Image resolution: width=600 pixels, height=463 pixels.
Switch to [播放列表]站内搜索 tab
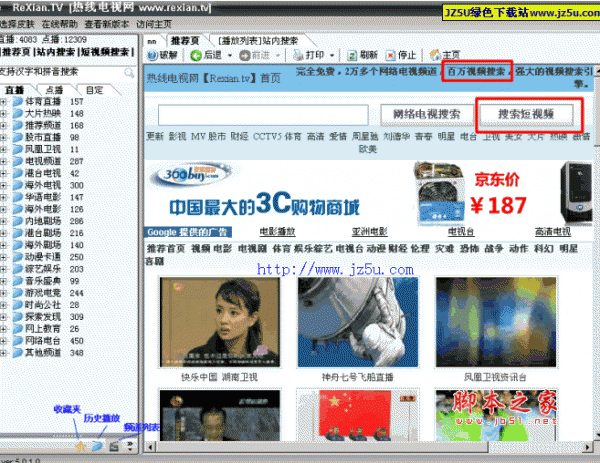[x=258, y=41]
